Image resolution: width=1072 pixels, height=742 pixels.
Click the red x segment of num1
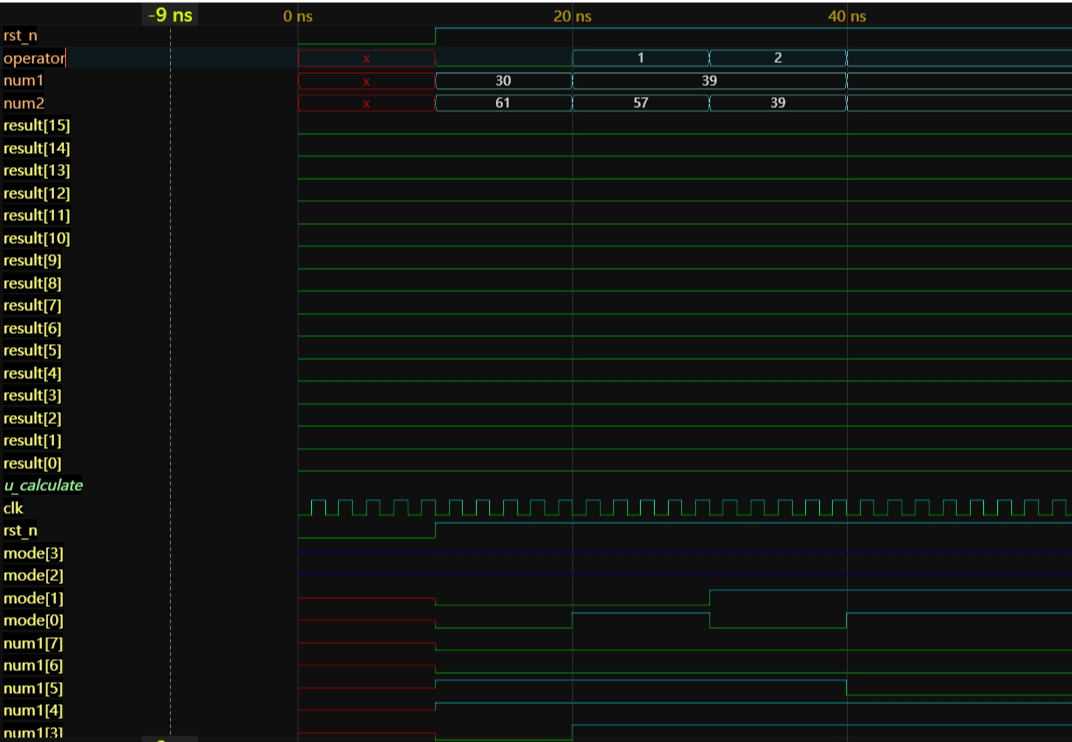[x=366, y=81]
